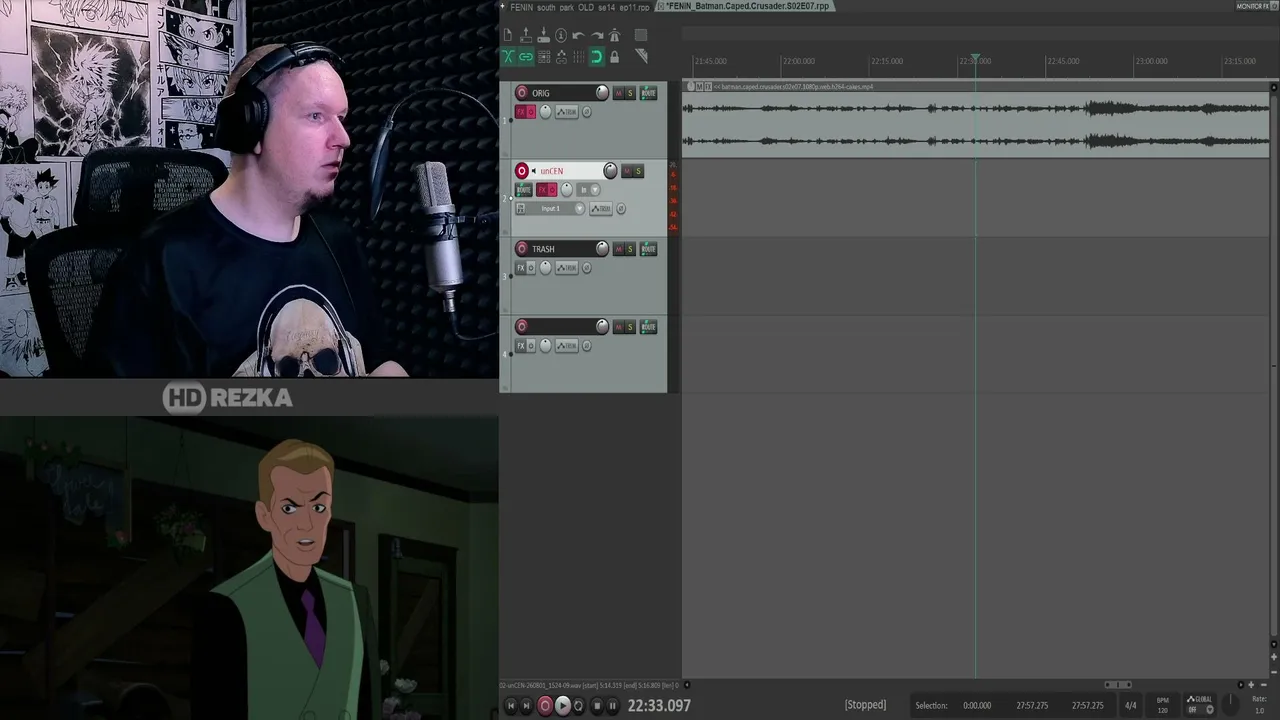This screenshot has height=720, width=1280.
Task: Create a new project with the toolbar icon
Action: [507, 35]
